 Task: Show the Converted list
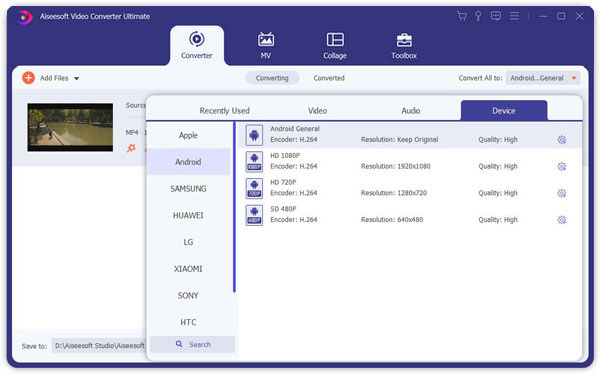coord(329,78)
